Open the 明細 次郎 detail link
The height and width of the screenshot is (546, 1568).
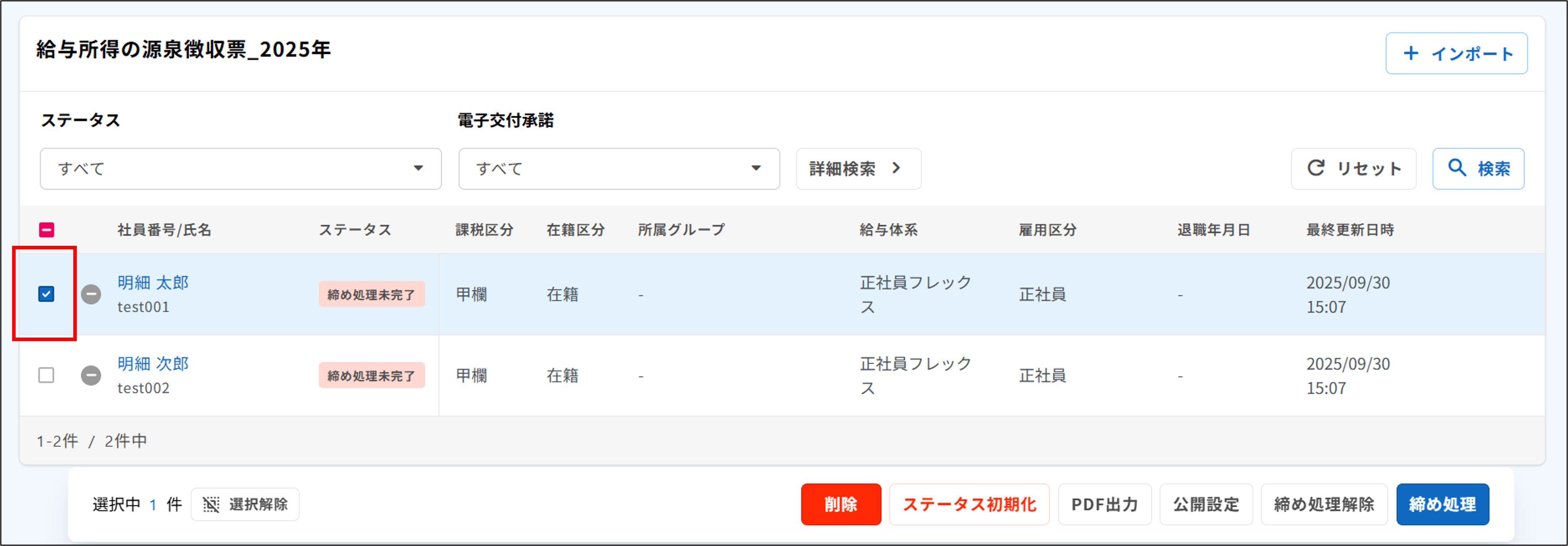click(153, 364)
